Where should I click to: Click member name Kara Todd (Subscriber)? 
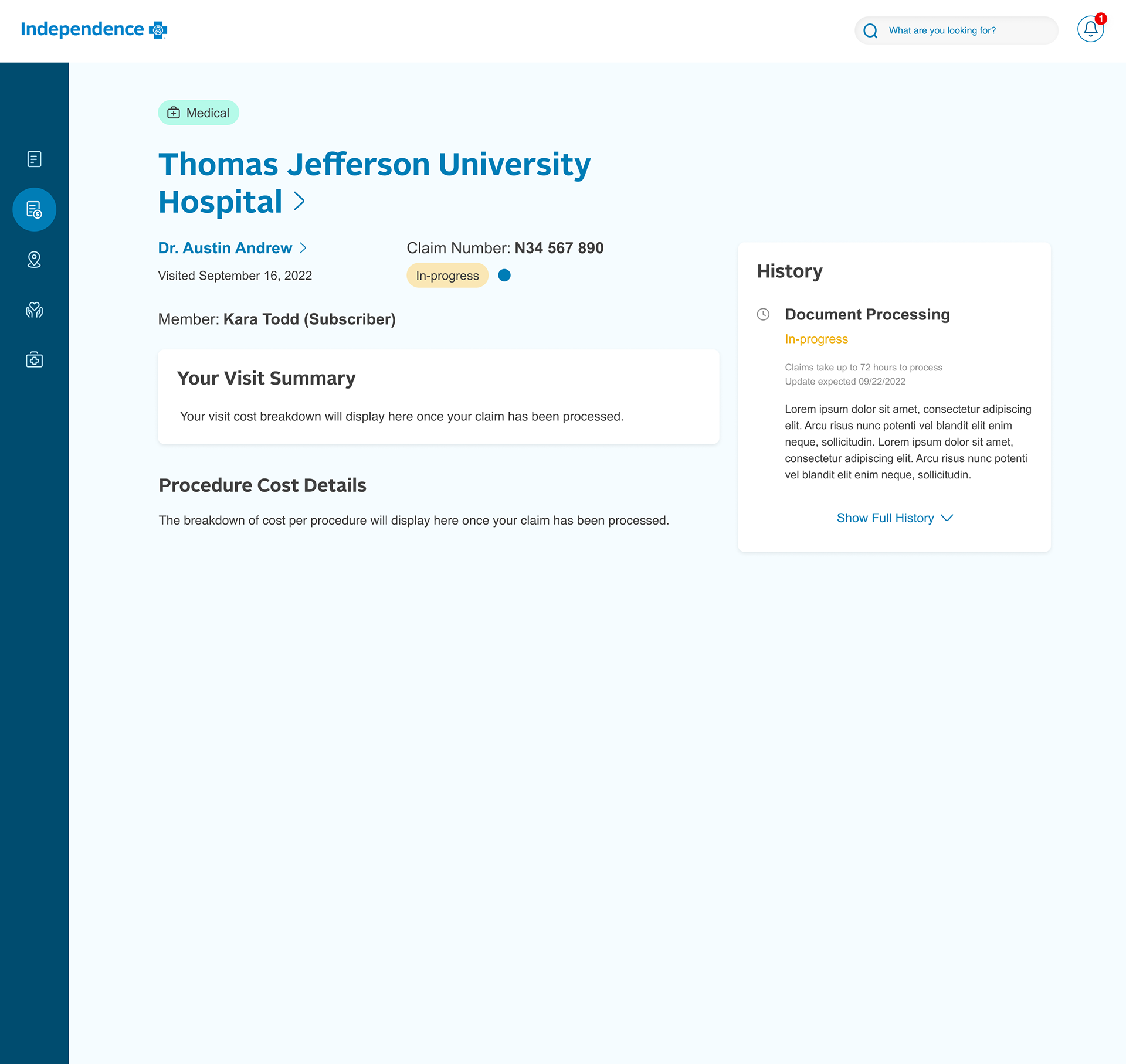coord(310,319)
